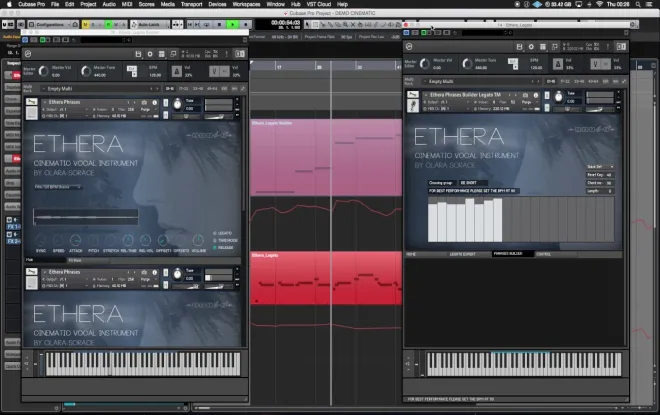Open workspace layout icon in right Kontakt window

coord(543,47)
